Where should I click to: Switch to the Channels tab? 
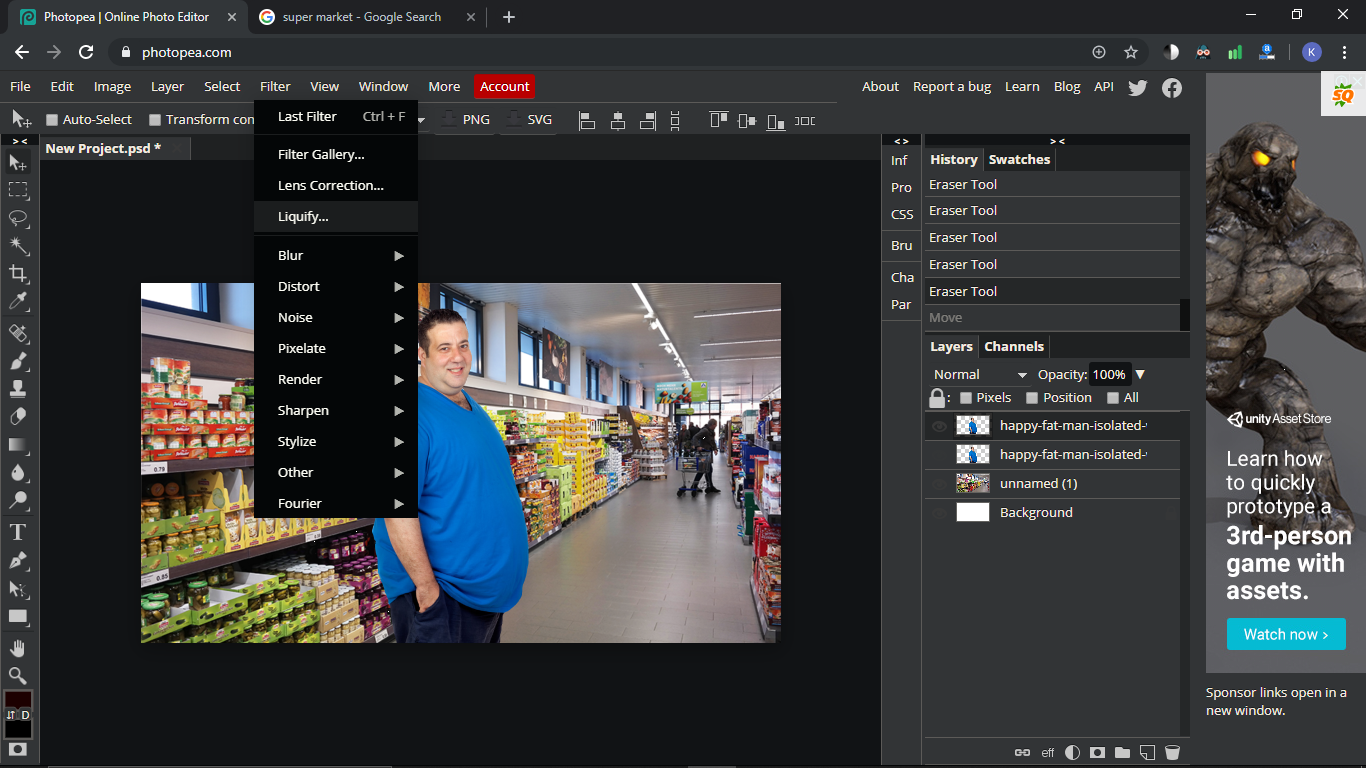[1014, 347]
